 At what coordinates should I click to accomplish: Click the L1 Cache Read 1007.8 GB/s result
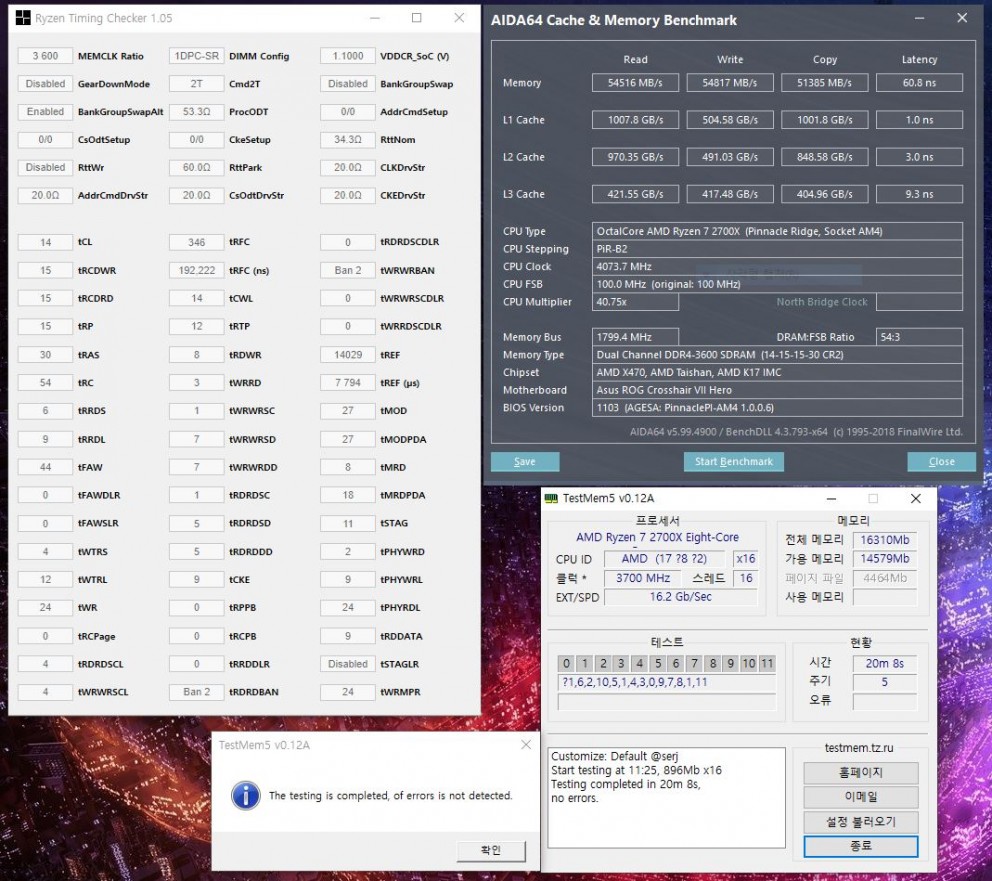click(x=635, y=120)
